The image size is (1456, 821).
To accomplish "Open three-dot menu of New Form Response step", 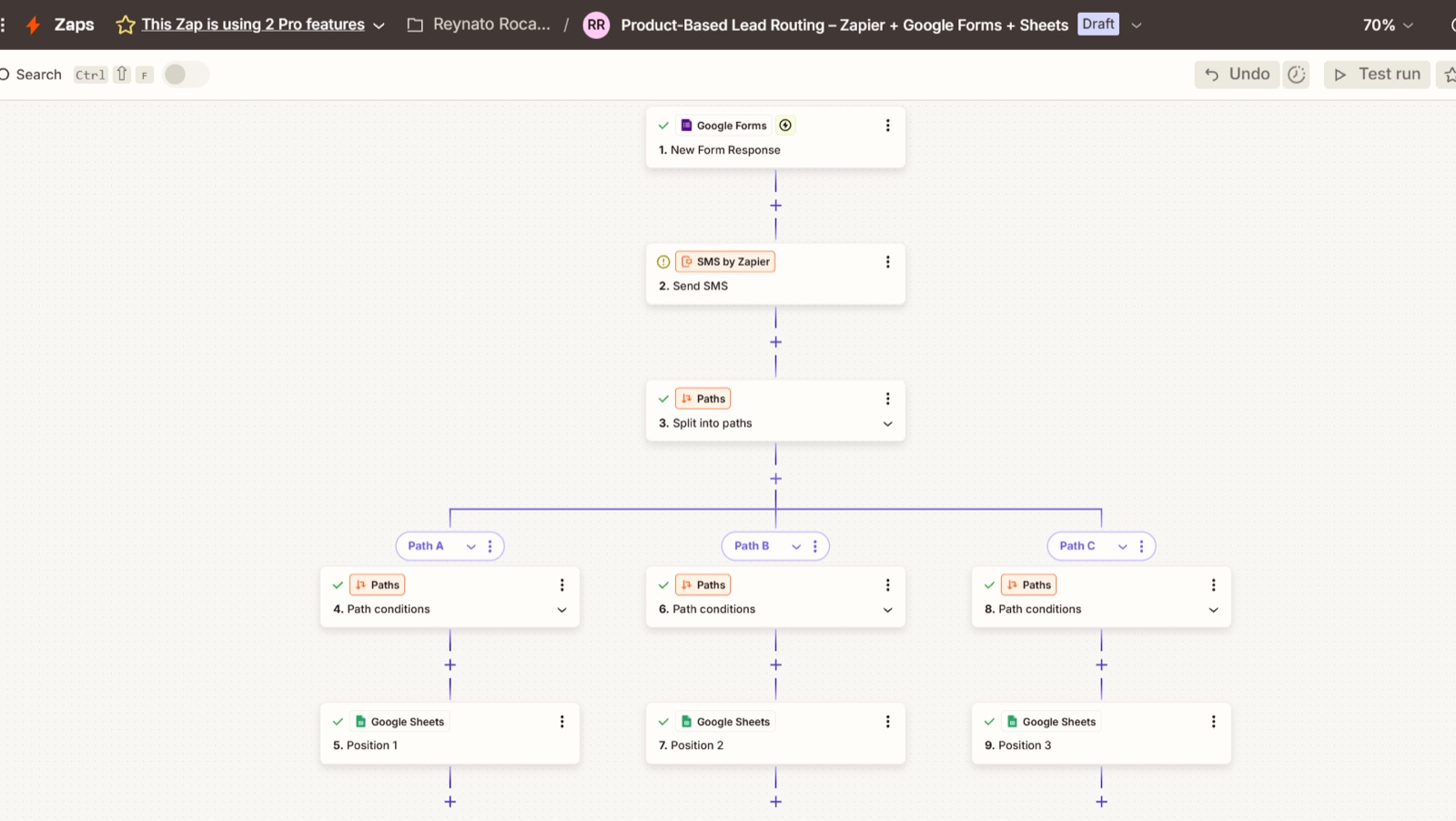I will (887, 126).
